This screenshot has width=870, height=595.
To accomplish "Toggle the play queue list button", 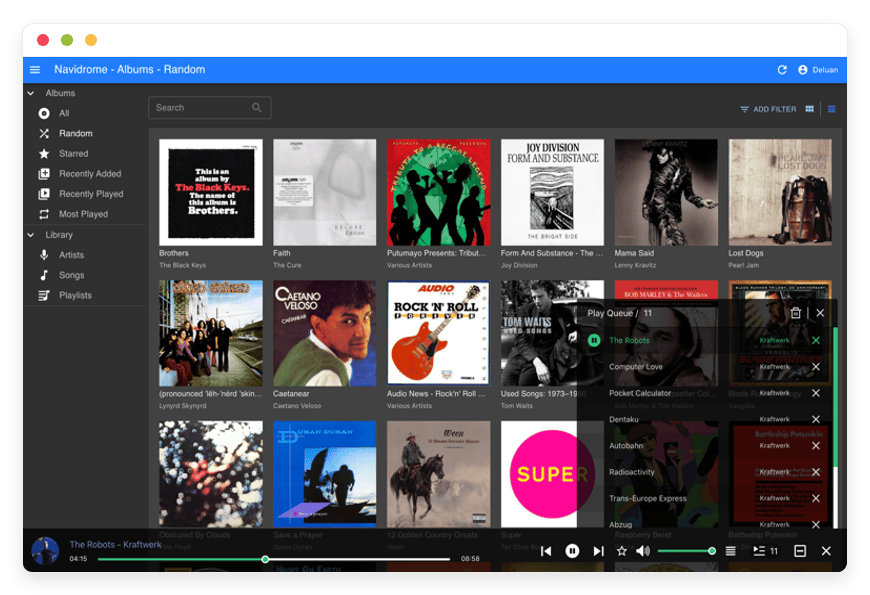I will point(765,551).
